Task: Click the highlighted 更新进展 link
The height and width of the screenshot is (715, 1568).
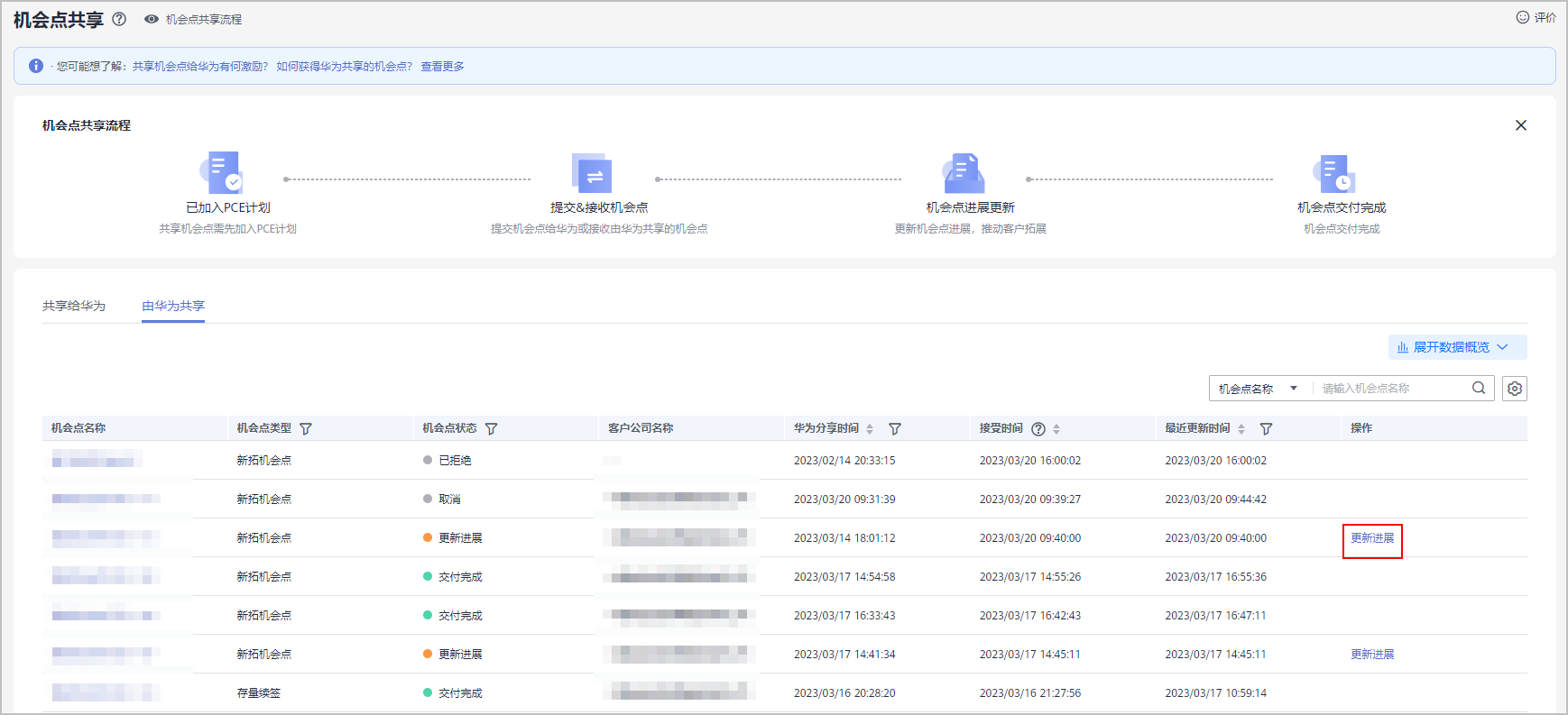Action: click(x=1371, y=538)
